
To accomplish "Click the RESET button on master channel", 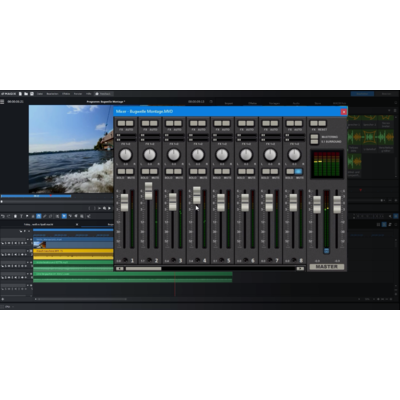I will click(322, 123).
